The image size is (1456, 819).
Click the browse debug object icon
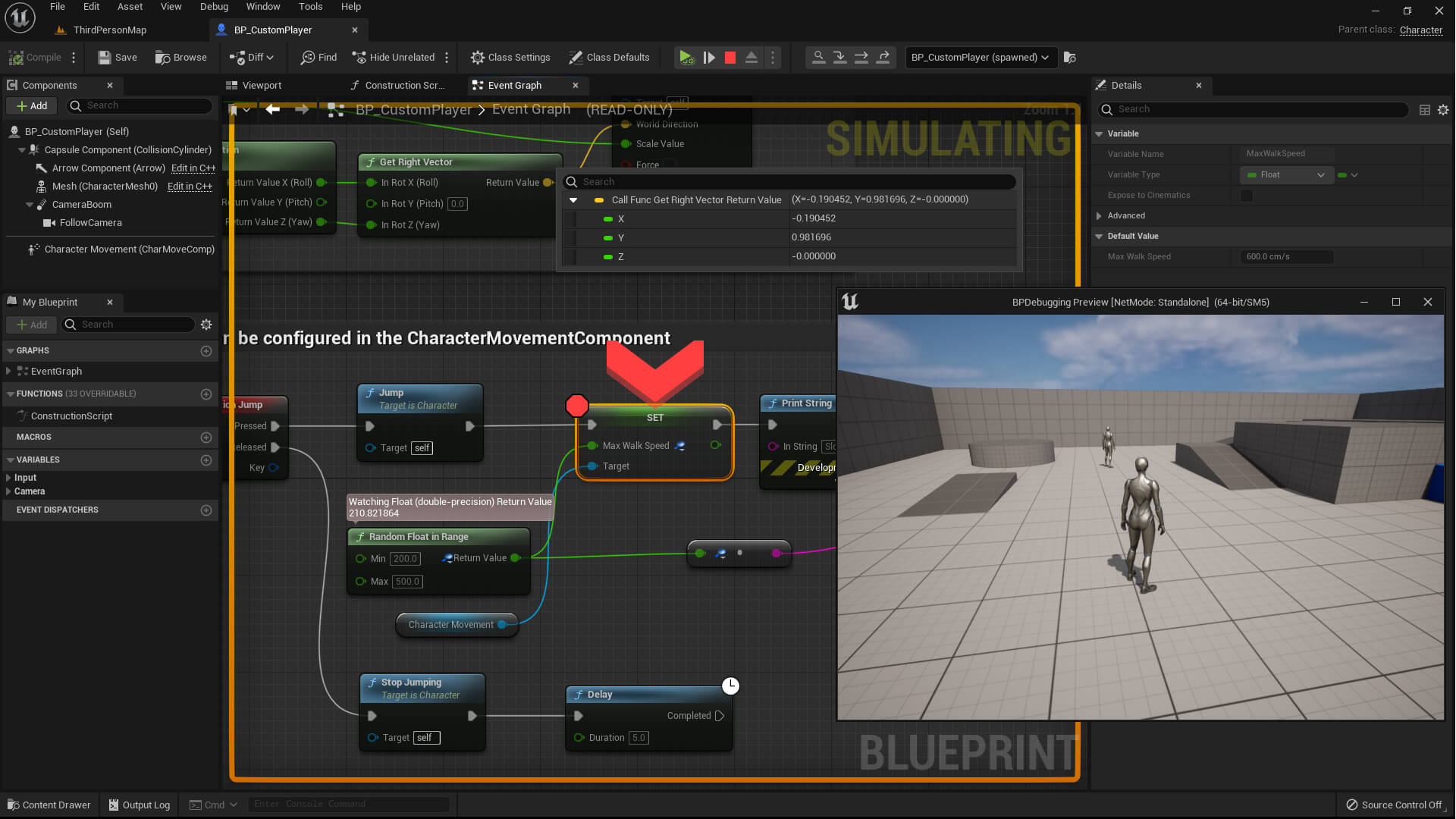tap(1070, 58)
